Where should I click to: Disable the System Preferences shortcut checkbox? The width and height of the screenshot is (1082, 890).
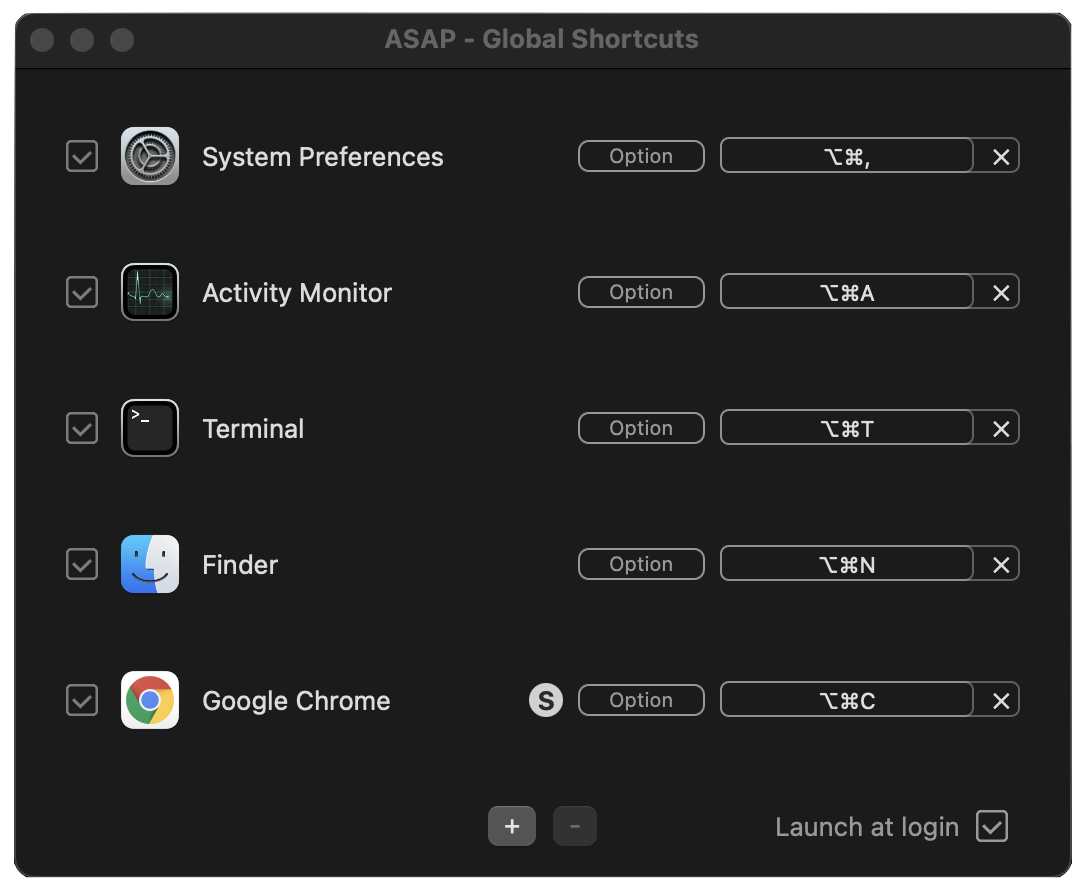coord(81,156)
